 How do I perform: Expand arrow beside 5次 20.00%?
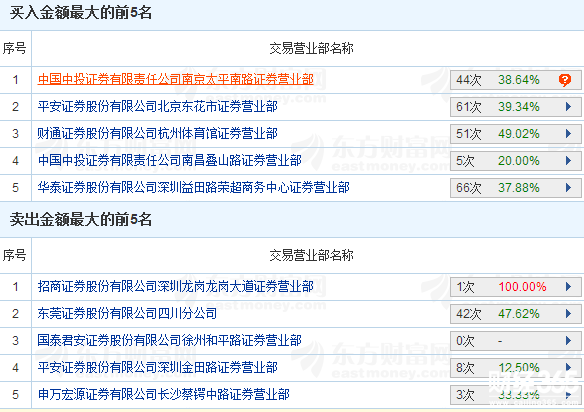click(x=568, y=161)
